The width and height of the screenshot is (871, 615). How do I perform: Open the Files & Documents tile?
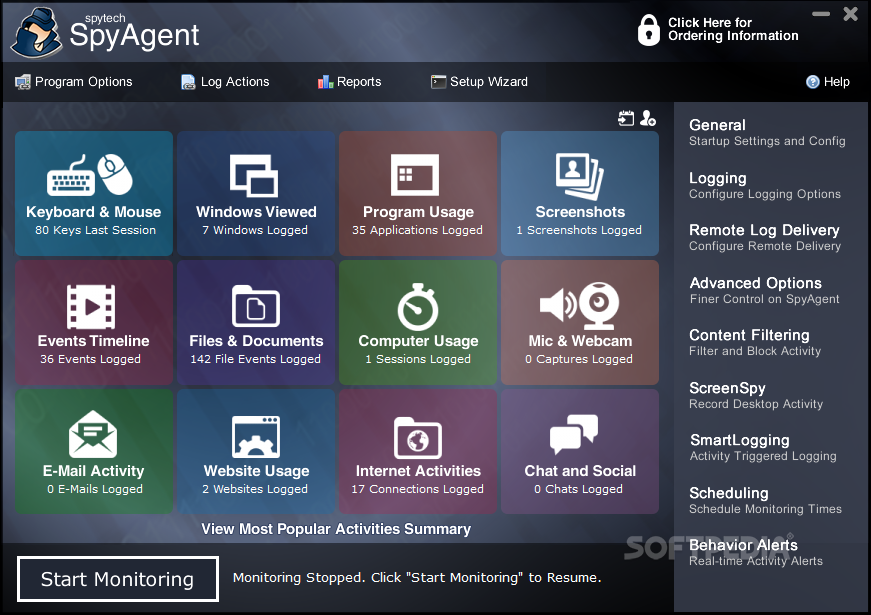coord(256,322)
